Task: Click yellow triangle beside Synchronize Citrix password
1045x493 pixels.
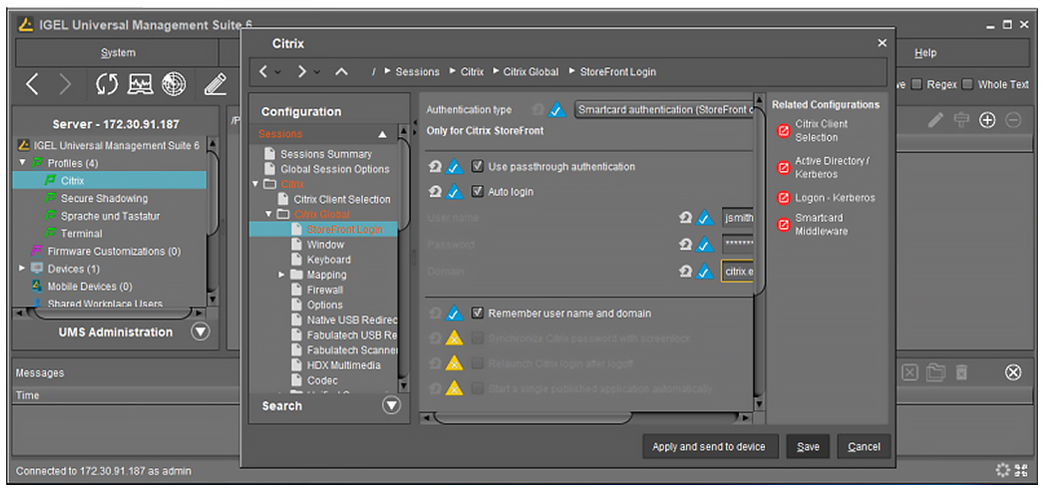Action: coord(454,338)
